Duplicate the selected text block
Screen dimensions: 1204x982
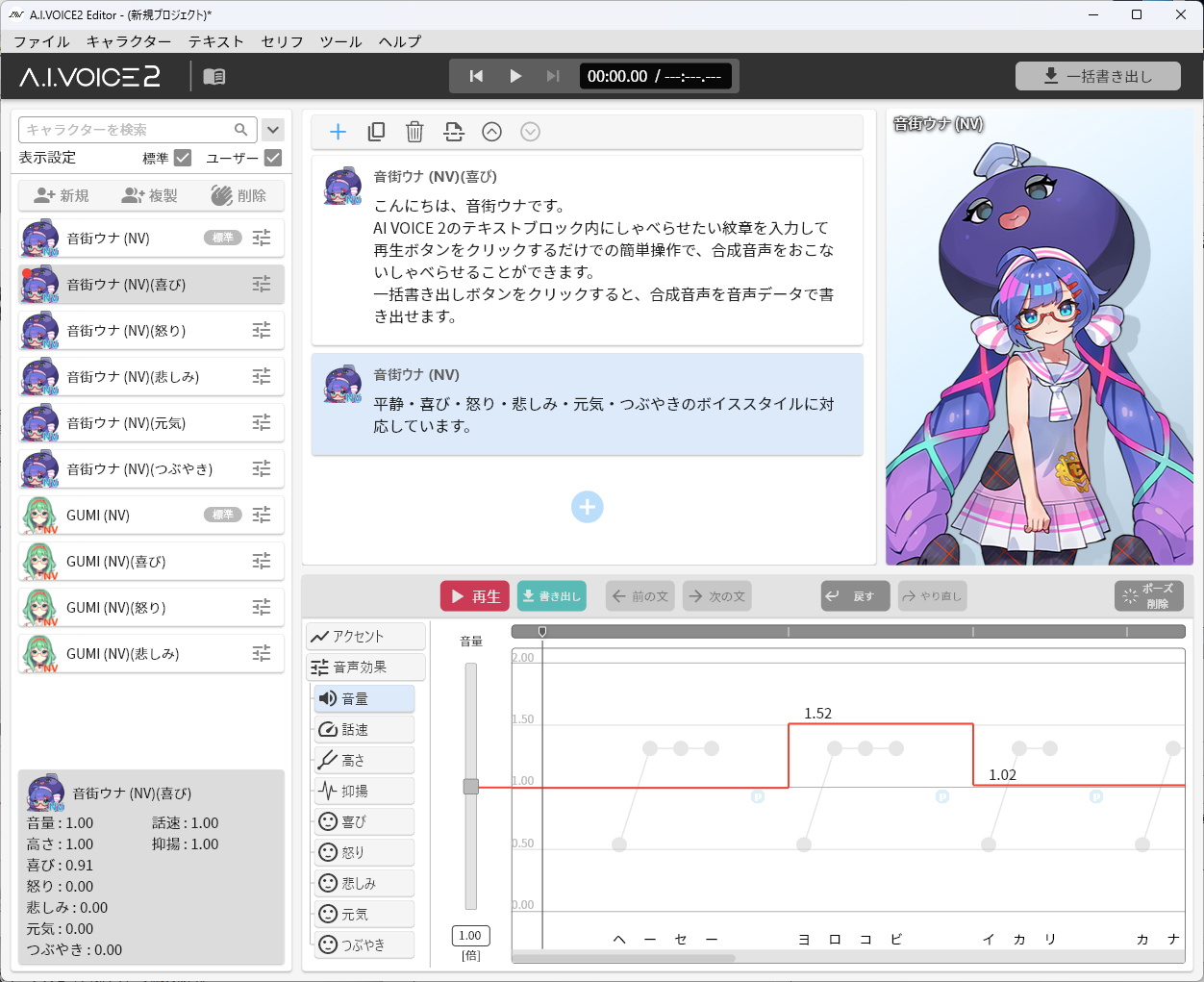(x=376, y=132)
